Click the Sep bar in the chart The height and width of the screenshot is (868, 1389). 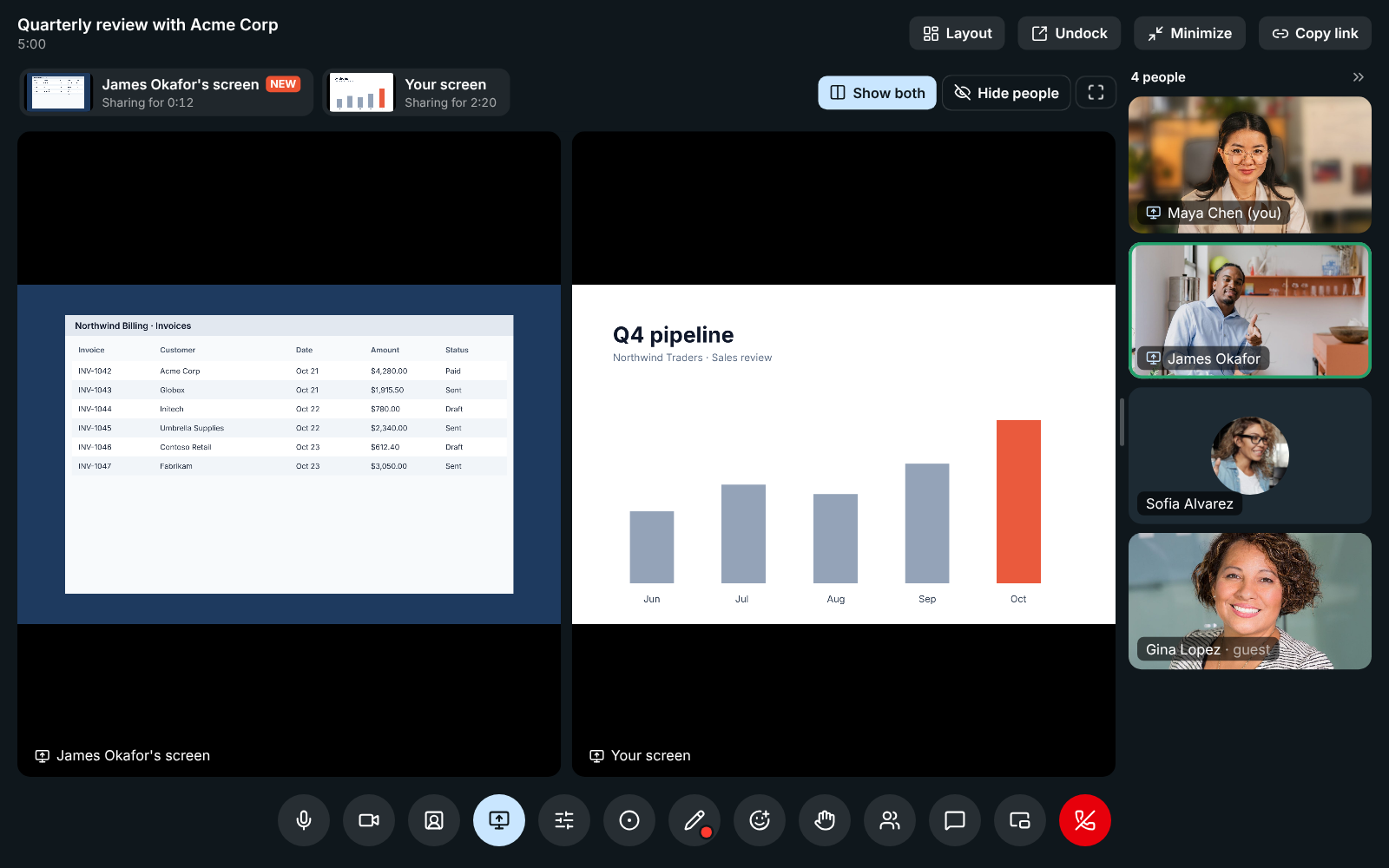(x=927, y=523)
